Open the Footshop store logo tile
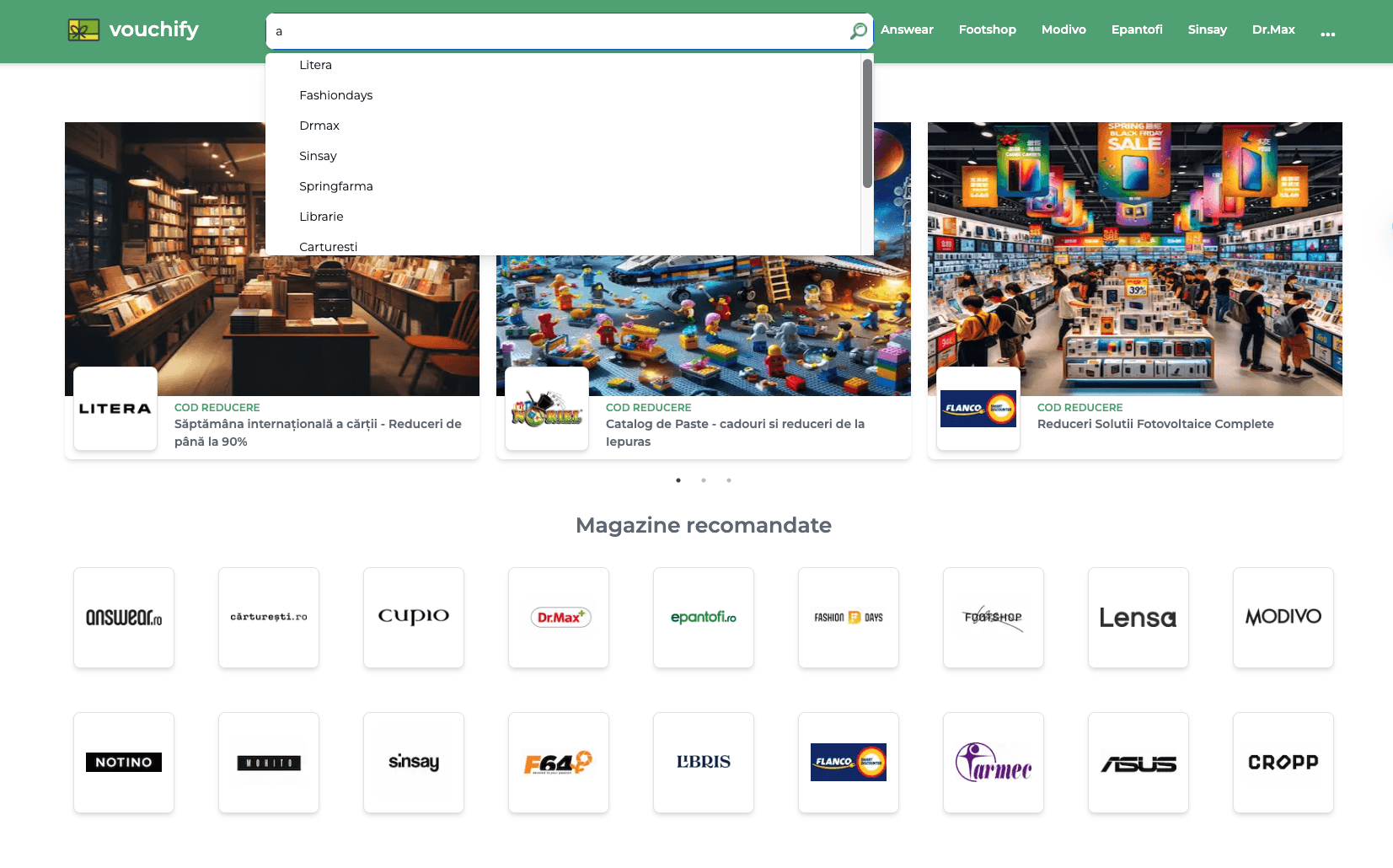Image resolution: width=1393 pixels, height=868 pixels. click(x=994, y=618)
